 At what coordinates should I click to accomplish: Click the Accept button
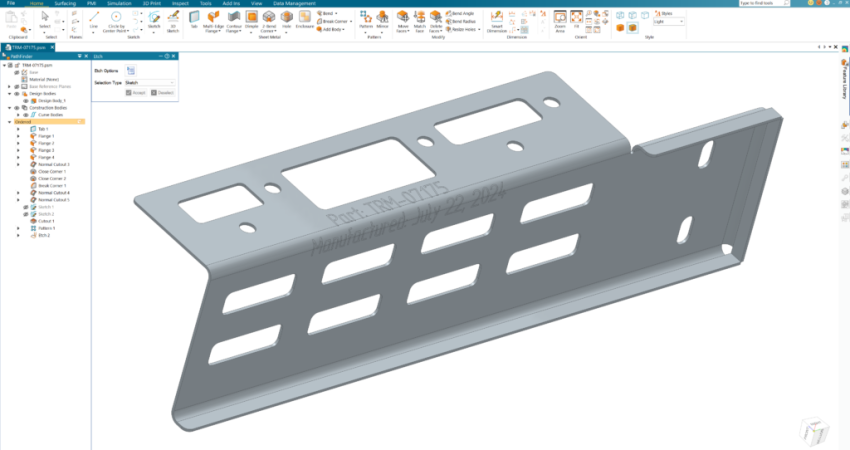(136, 94)
